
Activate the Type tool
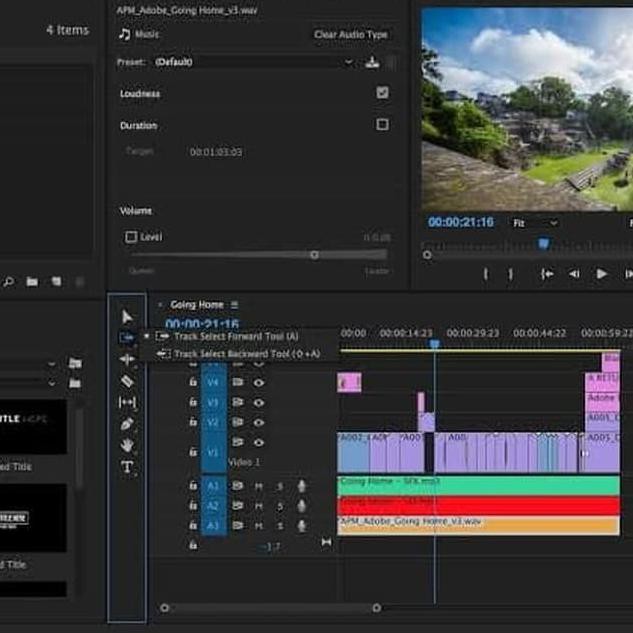(127, 467)
